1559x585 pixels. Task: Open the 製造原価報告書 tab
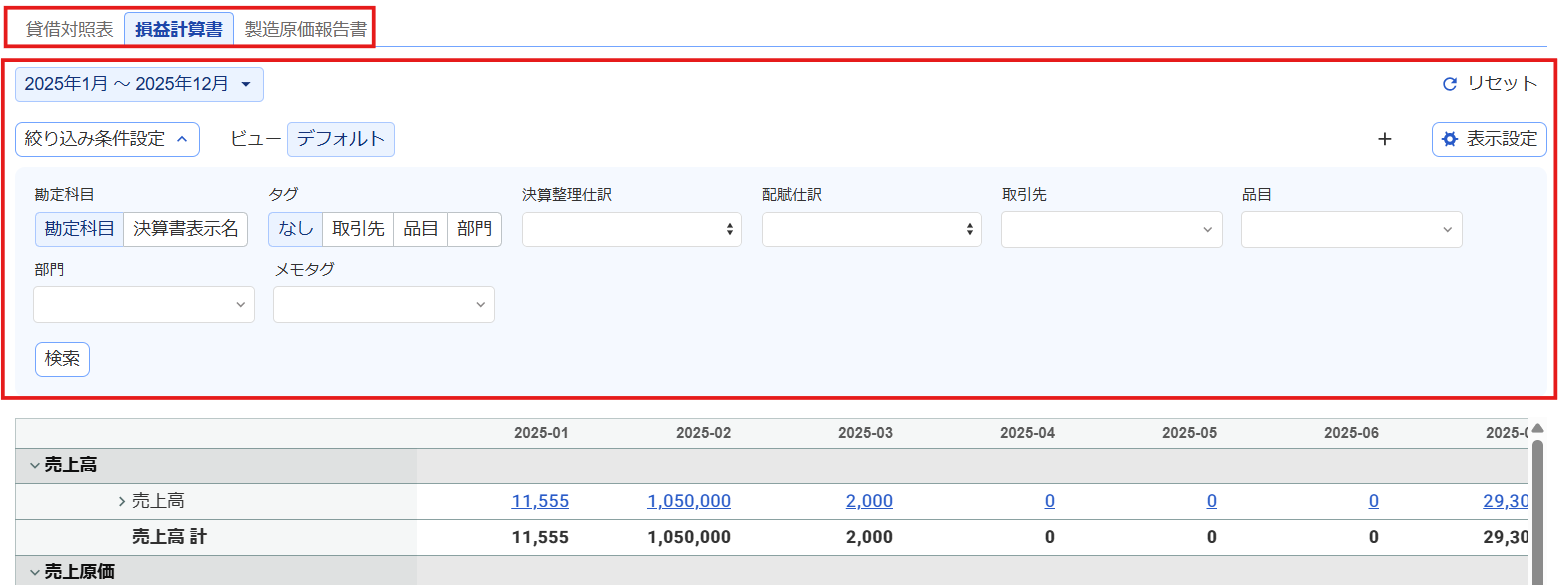click(305, 29)
